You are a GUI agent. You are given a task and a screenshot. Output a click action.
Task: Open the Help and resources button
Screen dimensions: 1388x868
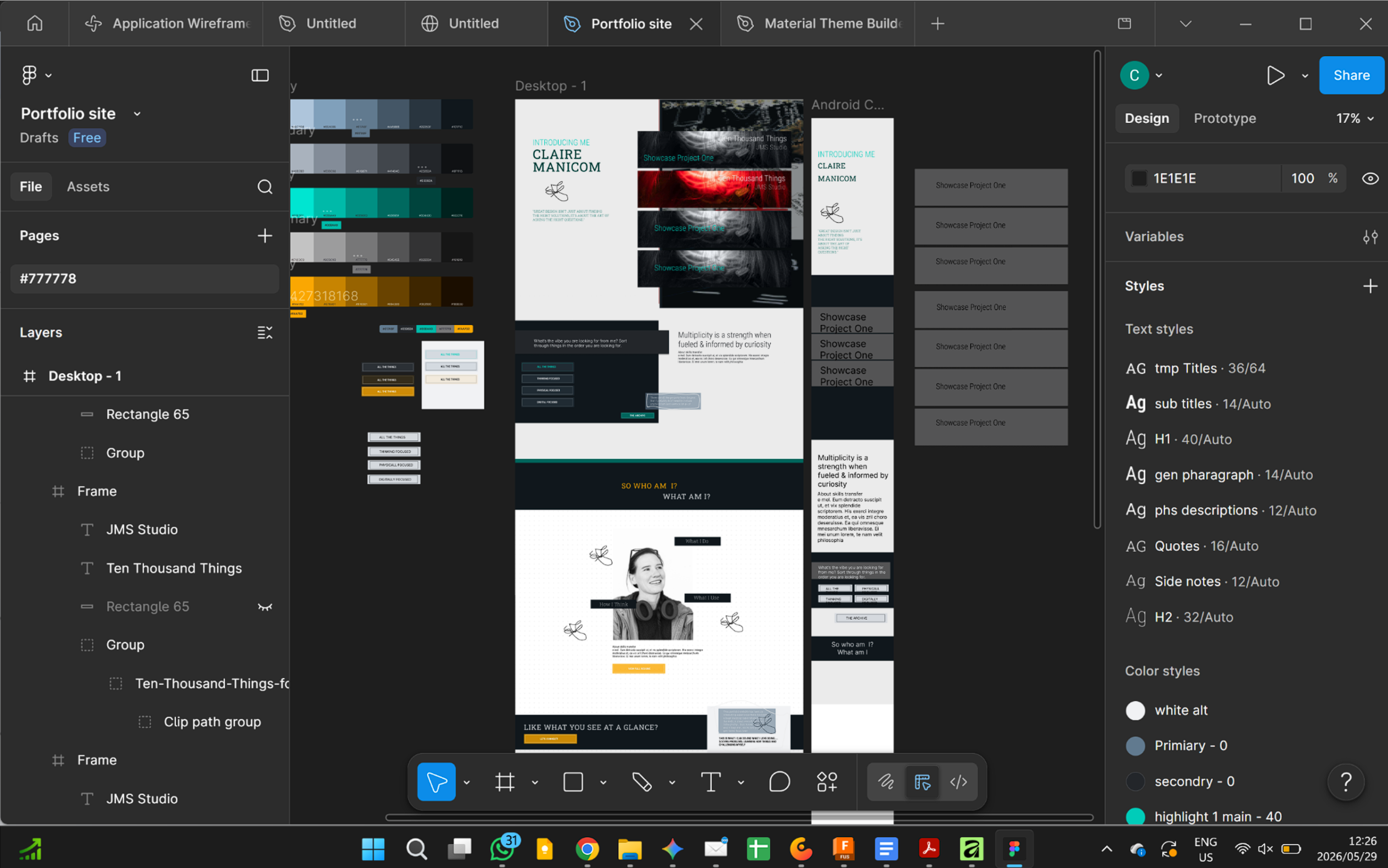point(1346,782)
